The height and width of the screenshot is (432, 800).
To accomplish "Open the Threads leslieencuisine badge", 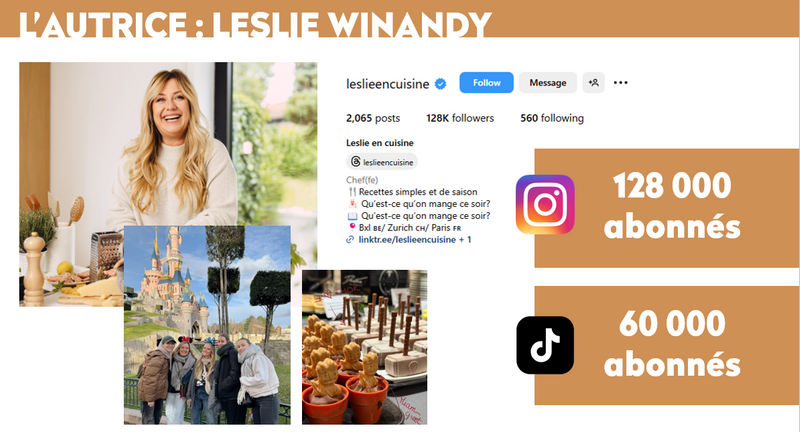I will click(382, 162).
